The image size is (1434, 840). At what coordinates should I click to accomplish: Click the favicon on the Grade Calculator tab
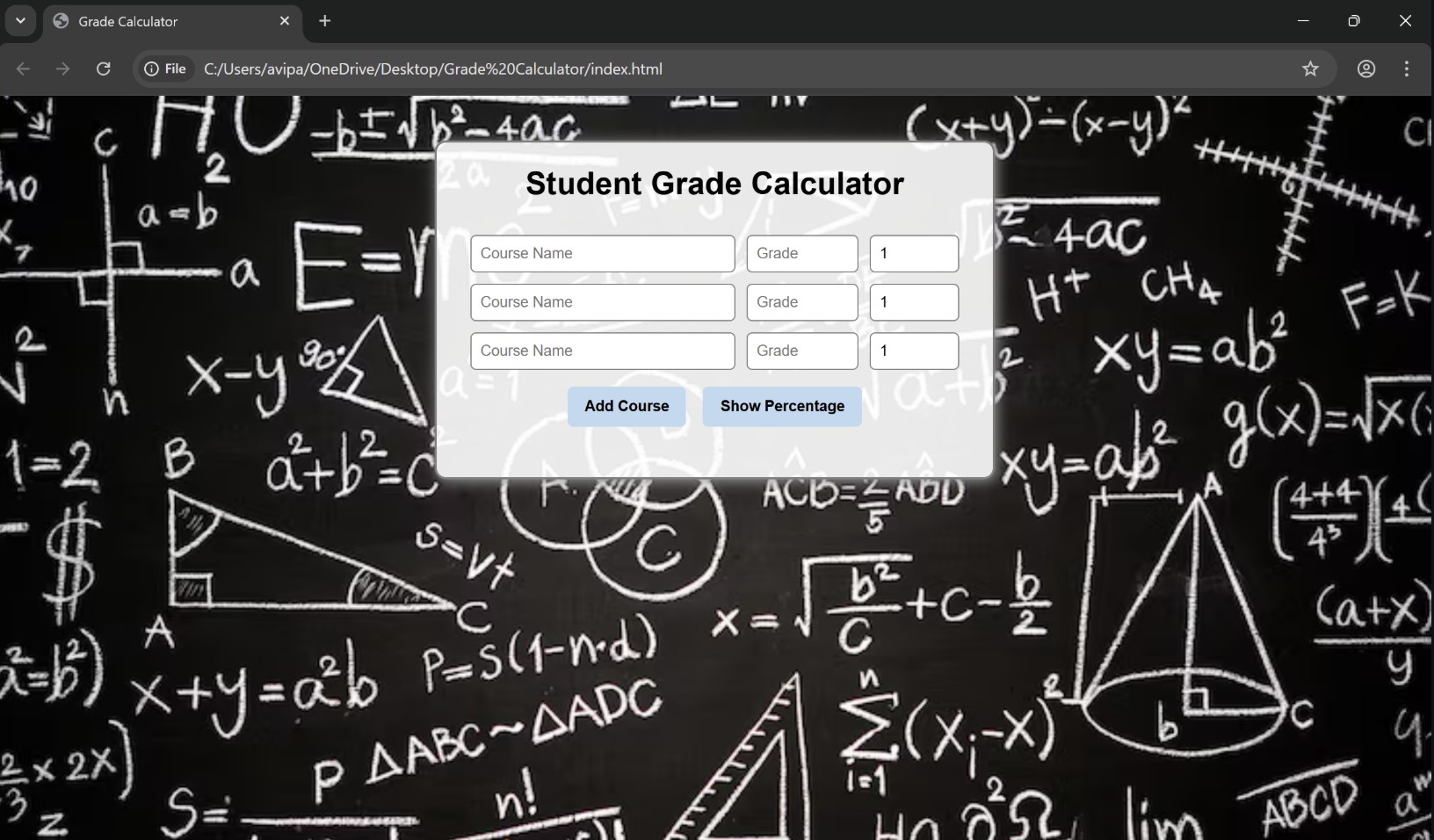(59, 21)
